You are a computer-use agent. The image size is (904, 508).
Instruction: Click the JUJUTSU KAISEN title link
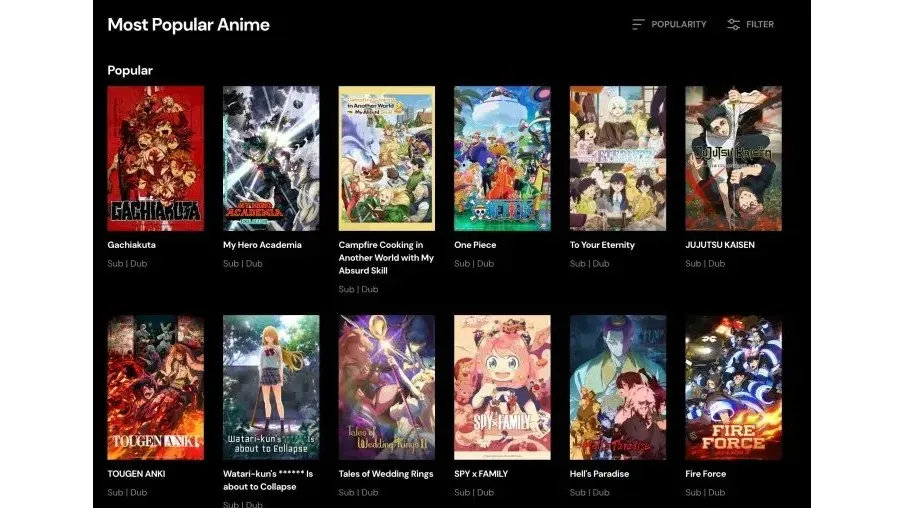720,245
